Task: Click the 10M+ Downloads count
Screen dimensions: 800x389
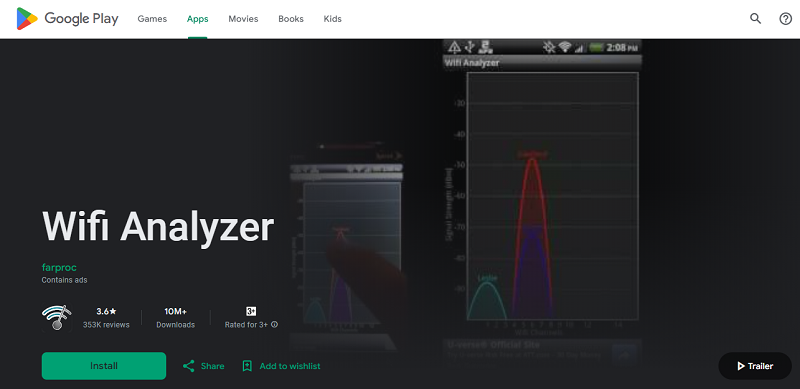Action: click(176, 318)
